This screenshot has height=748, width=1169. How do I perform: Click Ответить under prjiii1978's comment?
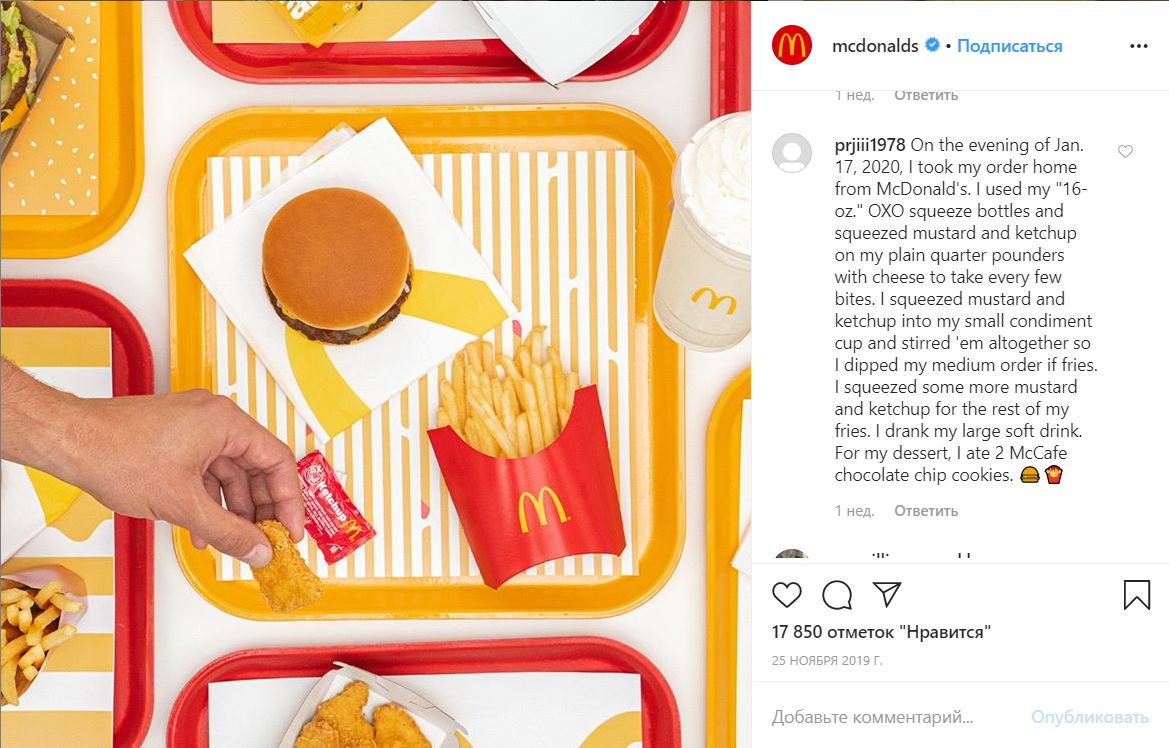coord(926,511)
